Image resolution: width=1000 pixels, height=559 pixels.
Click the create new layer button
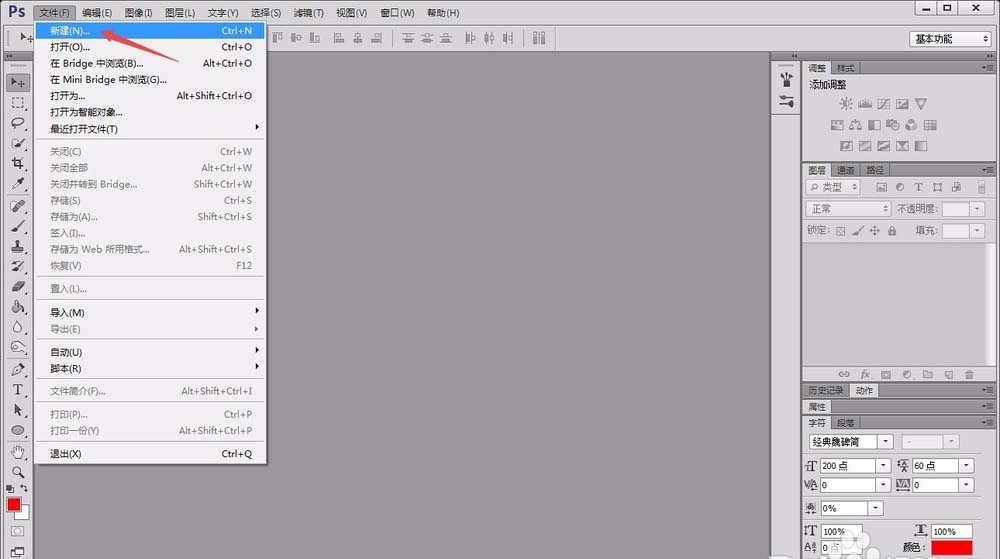tap(949, 374)
